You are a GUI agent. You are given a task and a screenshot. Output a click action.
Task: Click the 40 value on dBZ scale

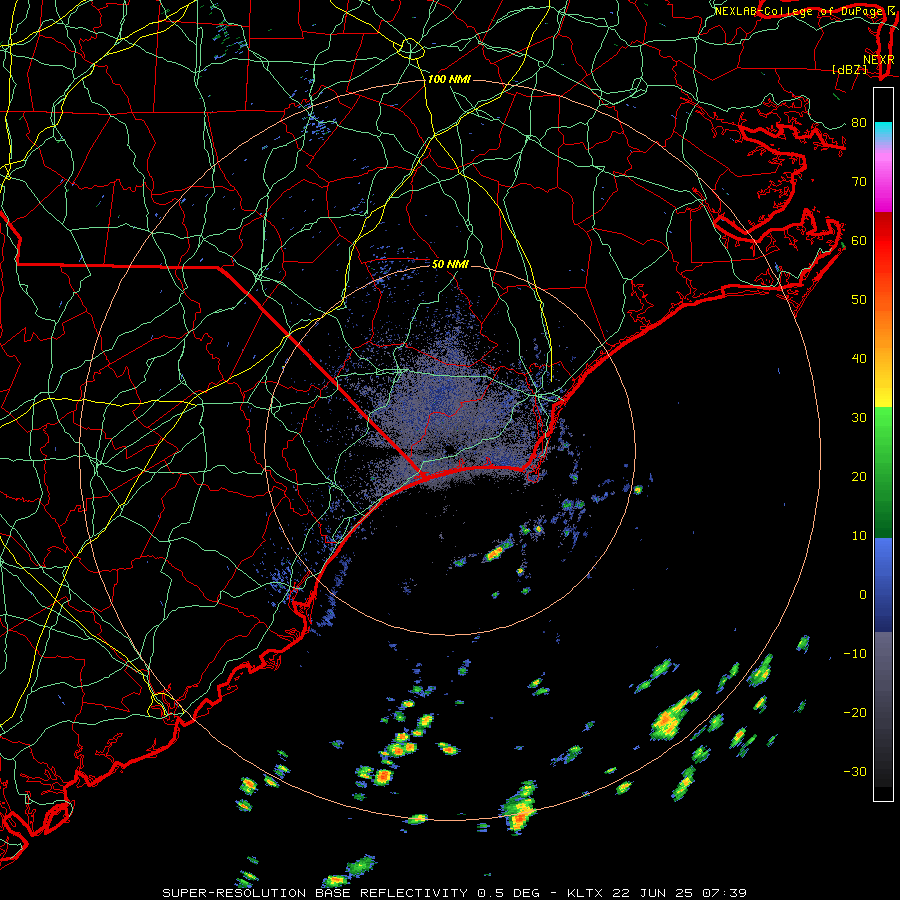(859, 359)
